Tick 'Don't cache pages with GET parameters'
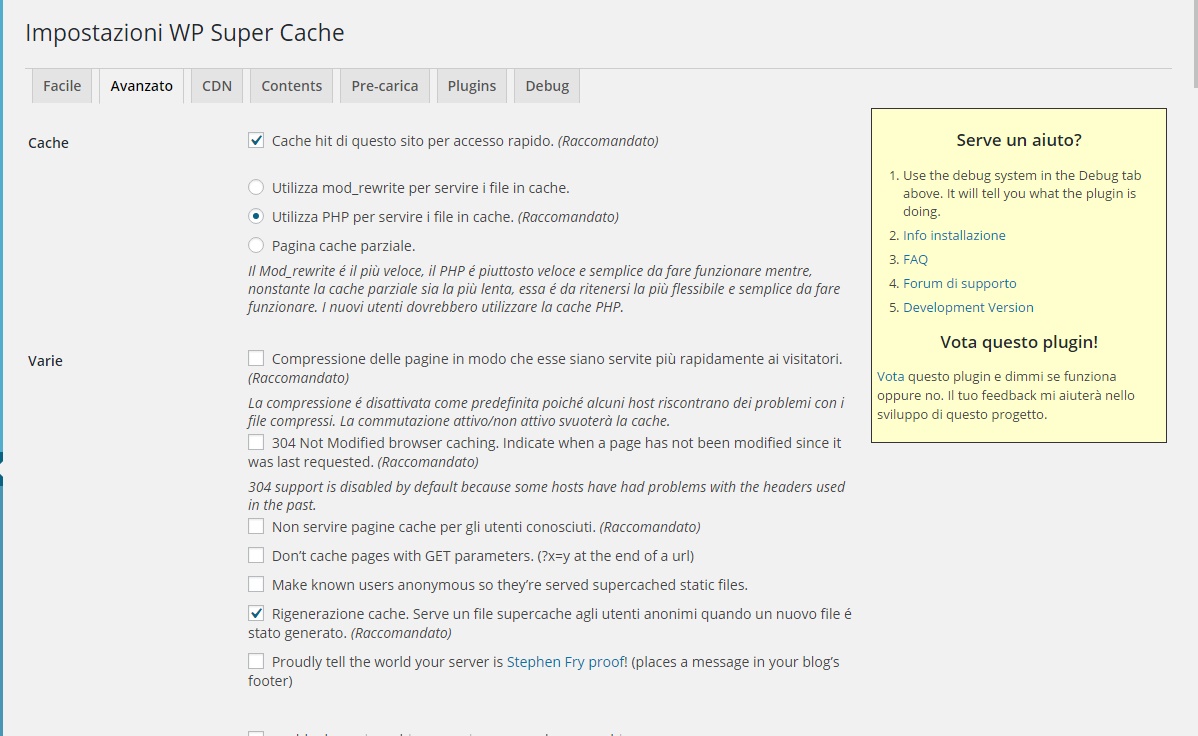 pos(256,555)
